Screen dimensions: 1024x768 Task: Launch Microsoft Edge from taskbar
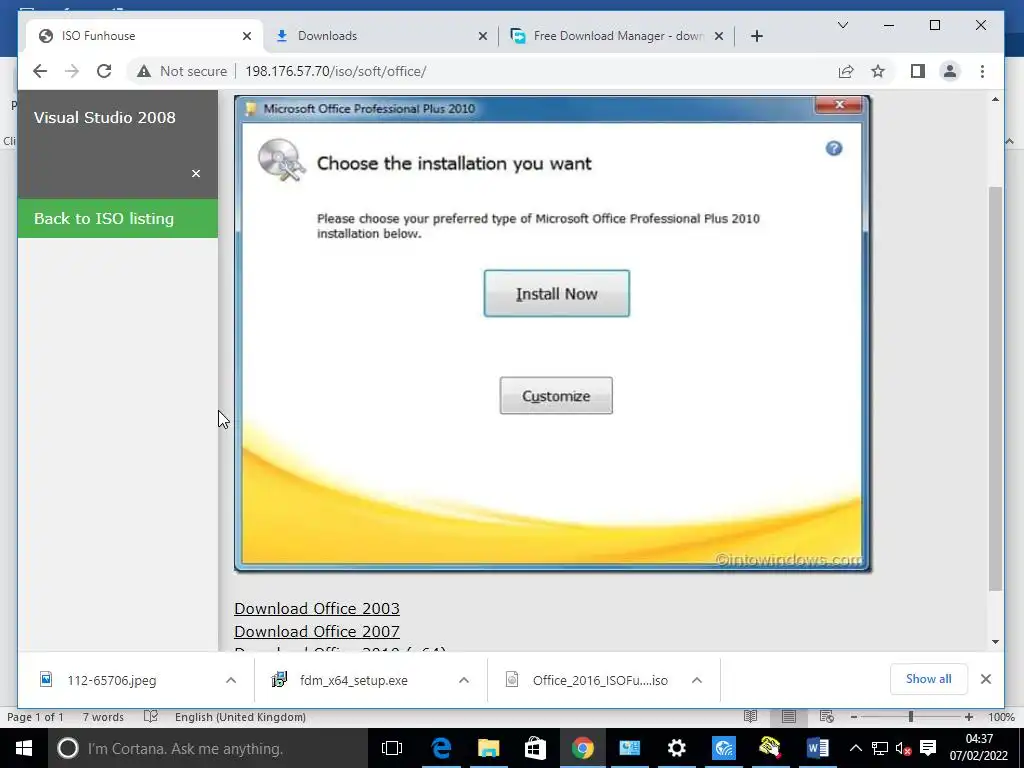[x=441, y=748]
